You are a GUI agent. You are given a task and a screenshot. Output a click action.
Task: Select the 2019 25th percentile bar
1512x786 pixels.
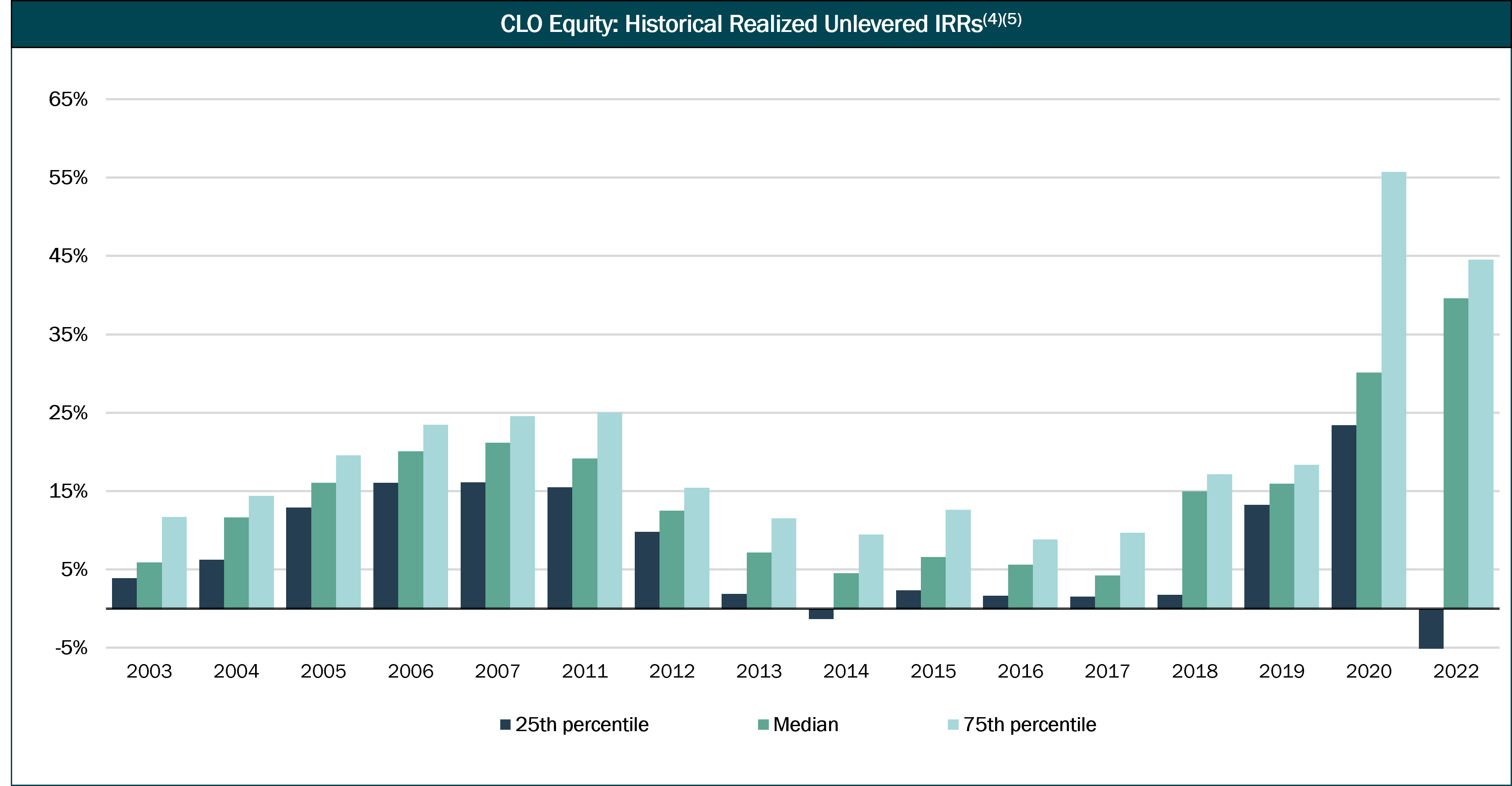pyautogui.click(x=1256, y=557)
